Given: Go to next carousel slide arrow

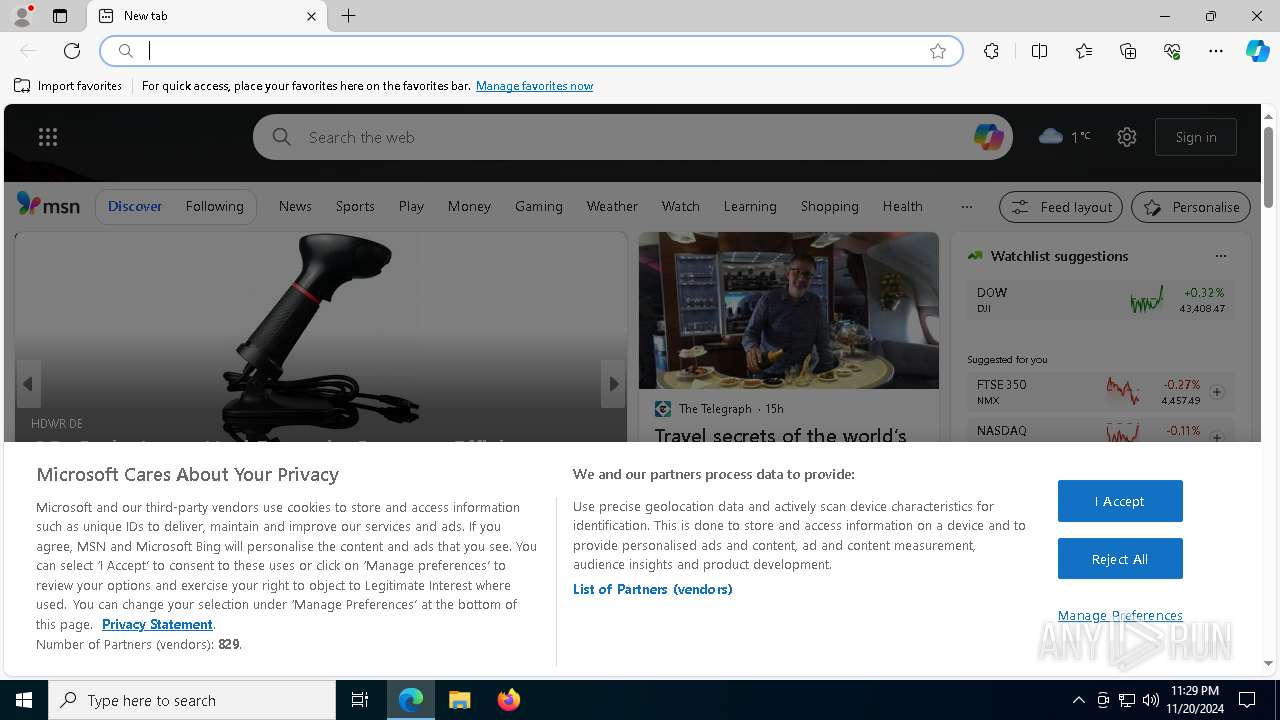Looking at the screenshot, I should point(613,384).
